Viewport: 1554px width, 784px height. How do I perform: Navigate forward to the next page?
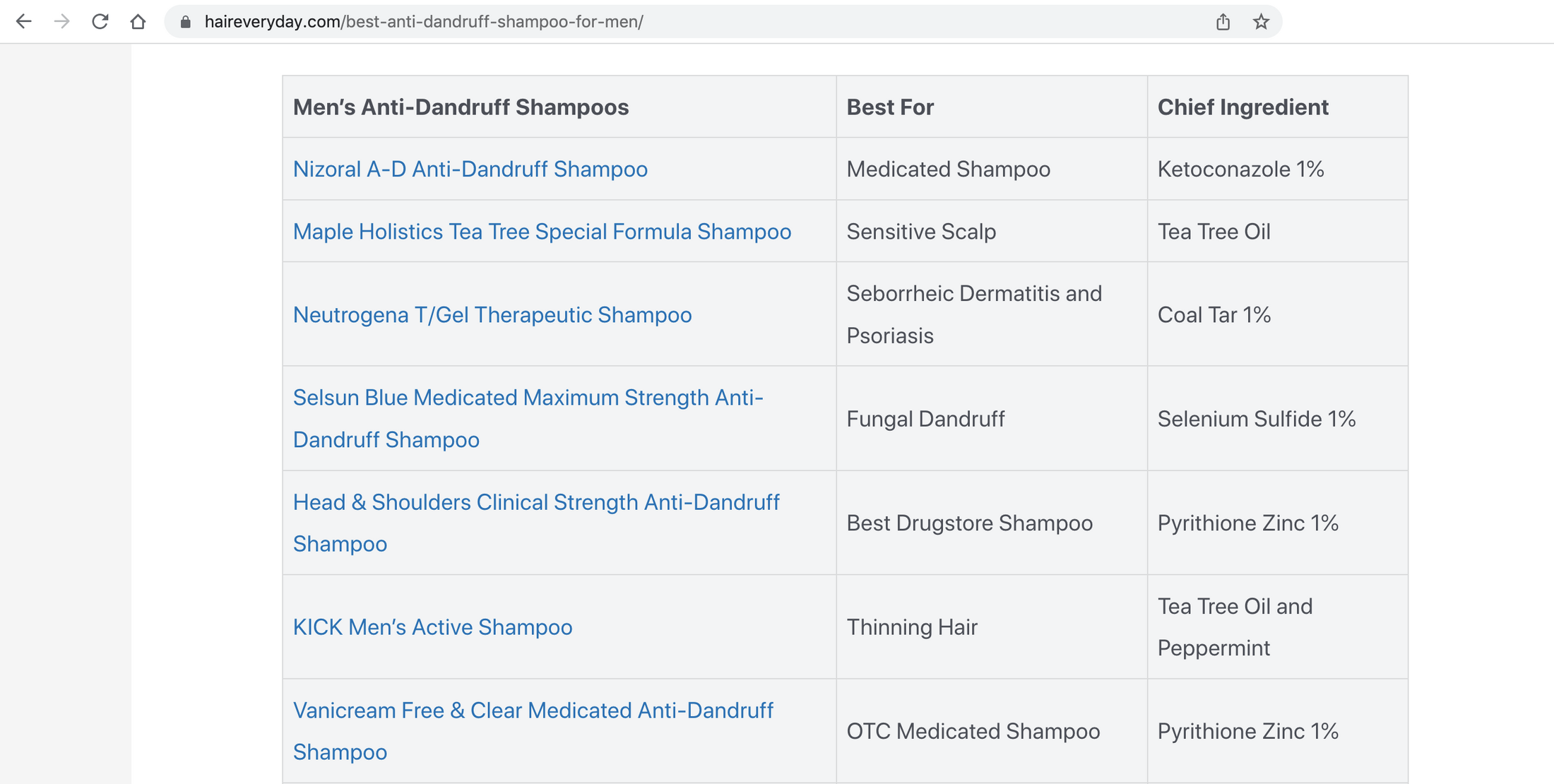[62, 21]
